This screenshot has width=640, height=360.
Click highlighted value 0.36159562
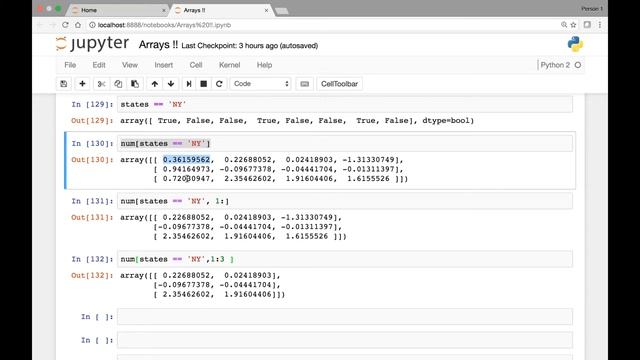click(x=187, y=160)
